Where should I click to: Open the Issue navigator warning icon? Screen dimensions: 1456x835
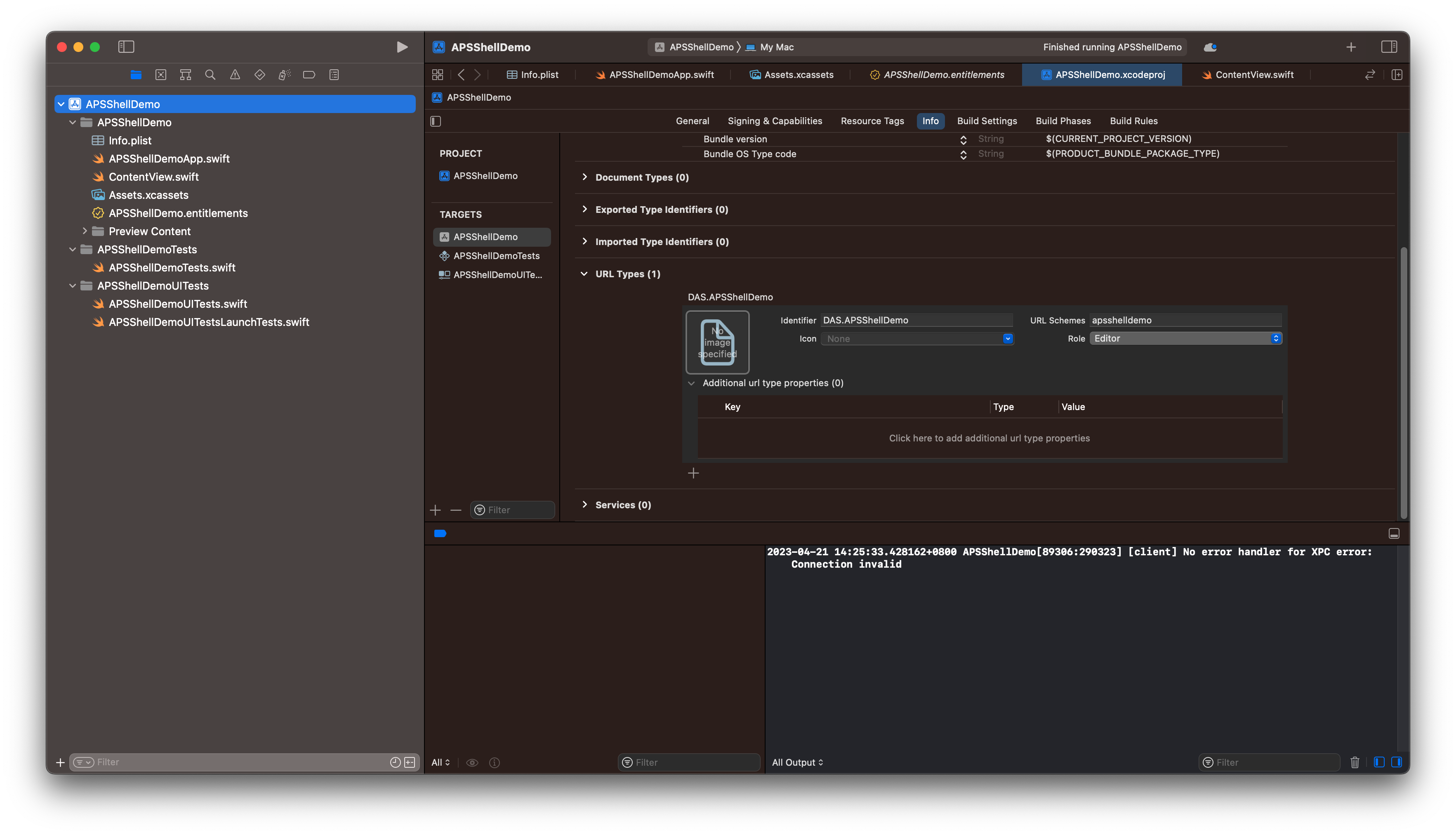pos(235,75)
